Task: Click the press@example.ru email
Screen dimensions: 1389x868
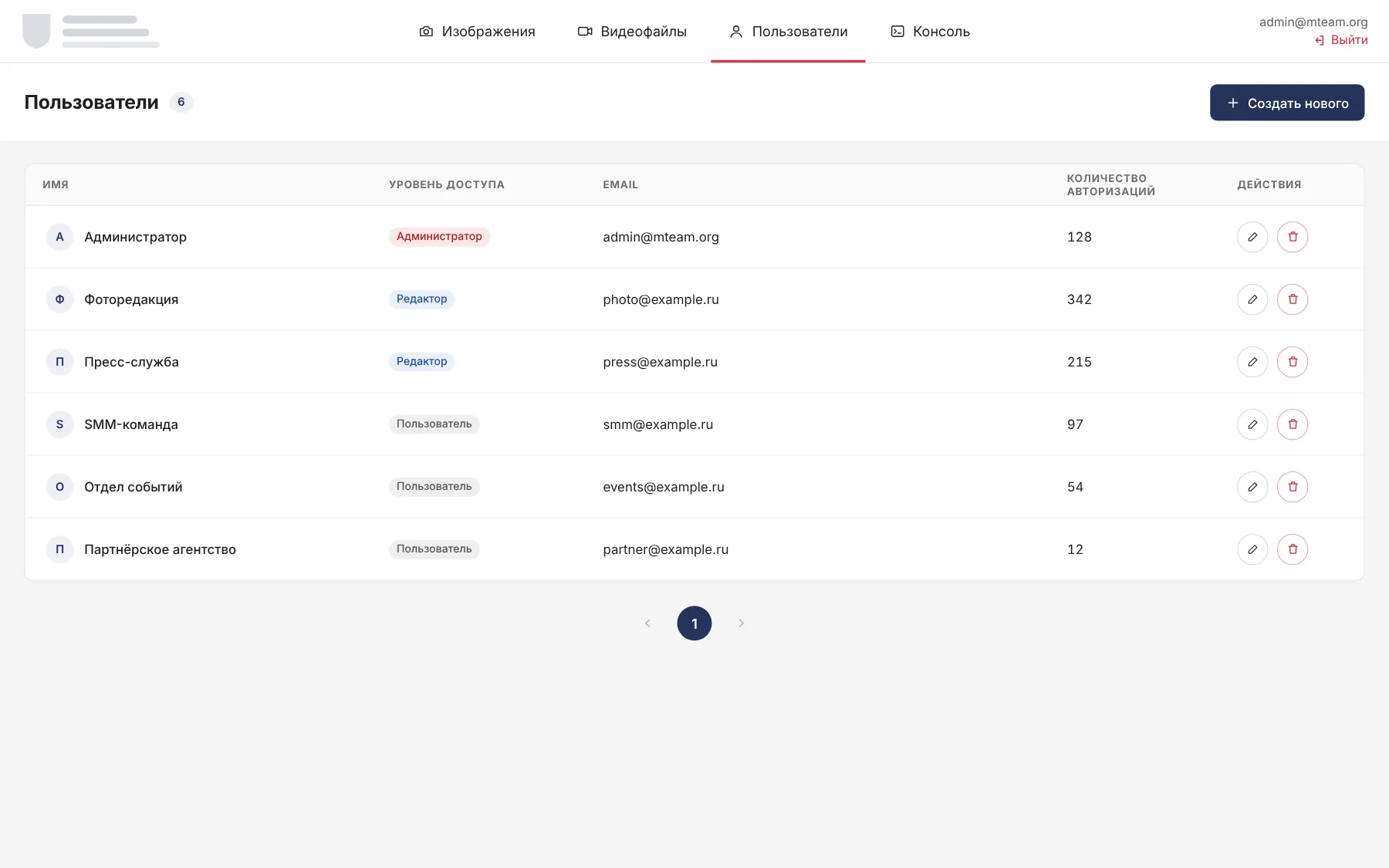Action: (x=660, y=362)
